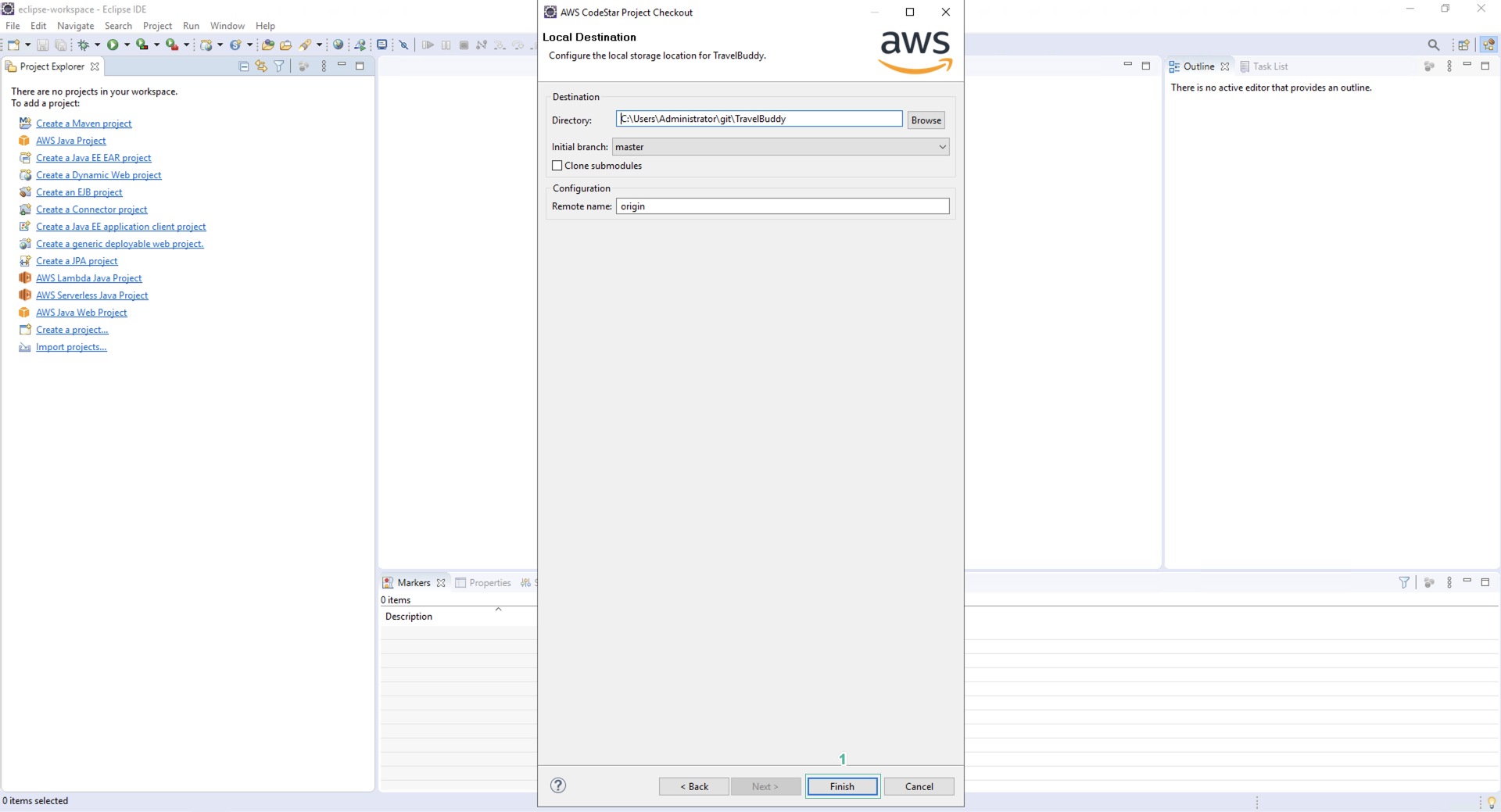Open the Project menu

click(x=157, y=26)
